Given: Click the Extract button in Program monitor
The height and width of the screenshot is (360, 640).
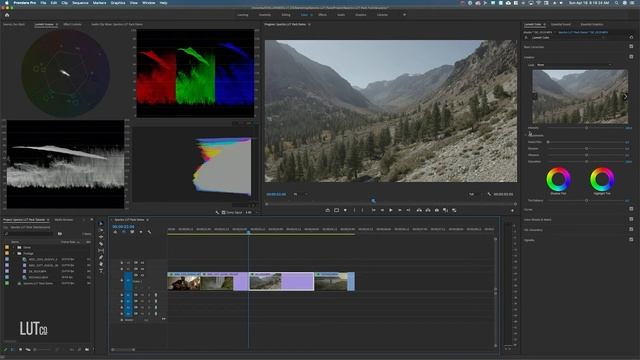Looking at the screenshot, I should [428, 210].
